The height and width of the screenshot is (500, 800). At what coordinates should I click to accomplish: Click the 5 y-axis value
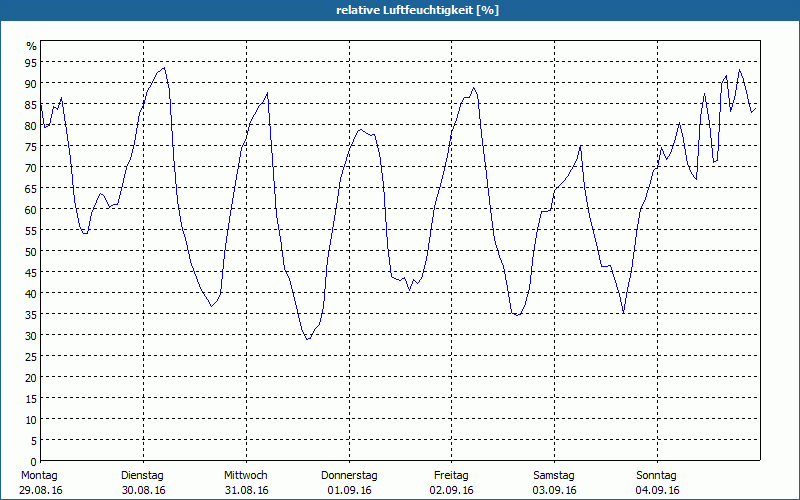tap(34, 440)
